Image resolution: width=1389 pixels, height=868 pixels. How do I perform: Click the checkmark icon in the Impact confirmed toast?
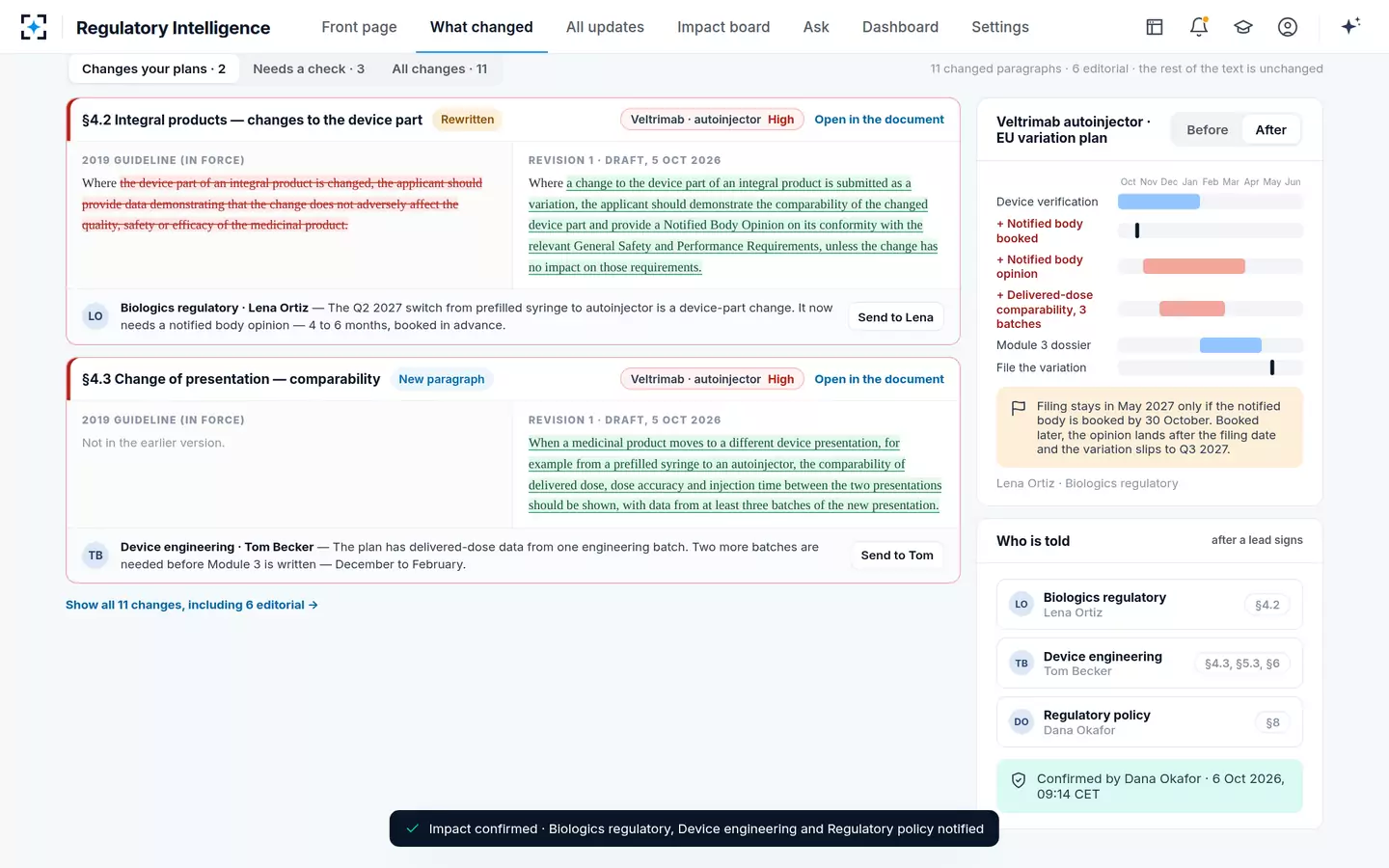point(413,828)
